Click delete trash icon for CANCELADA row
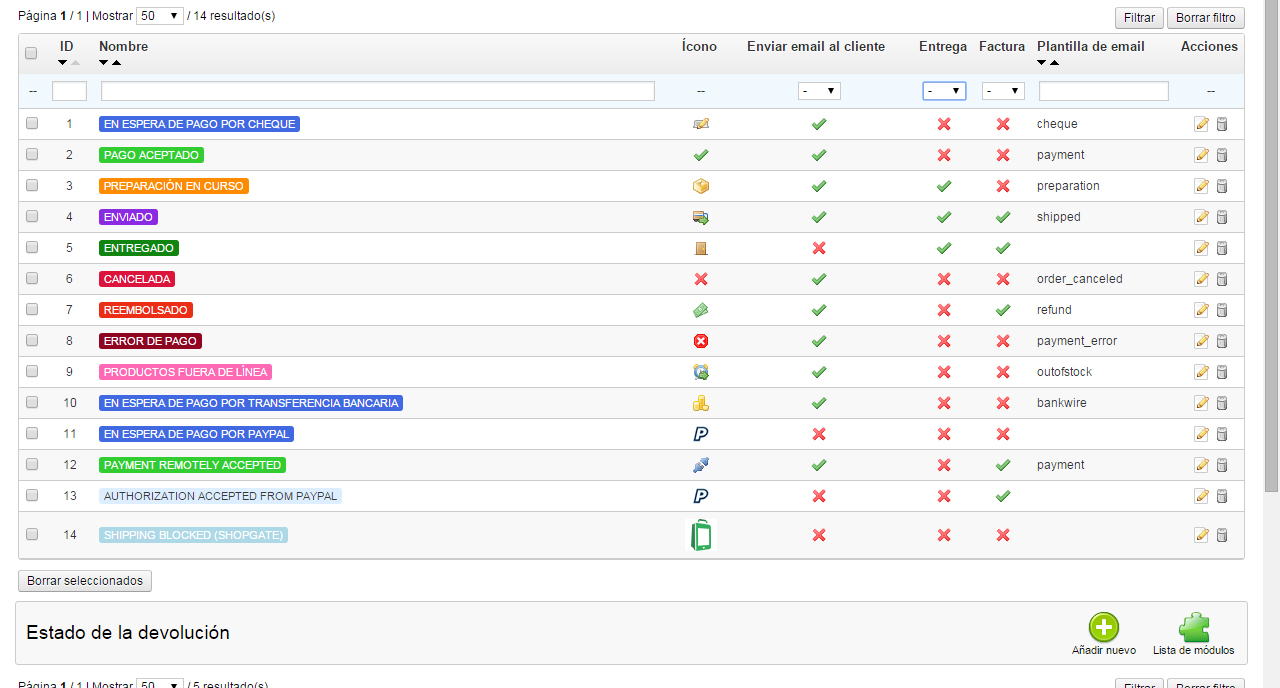 click(x=1221, y=279)
